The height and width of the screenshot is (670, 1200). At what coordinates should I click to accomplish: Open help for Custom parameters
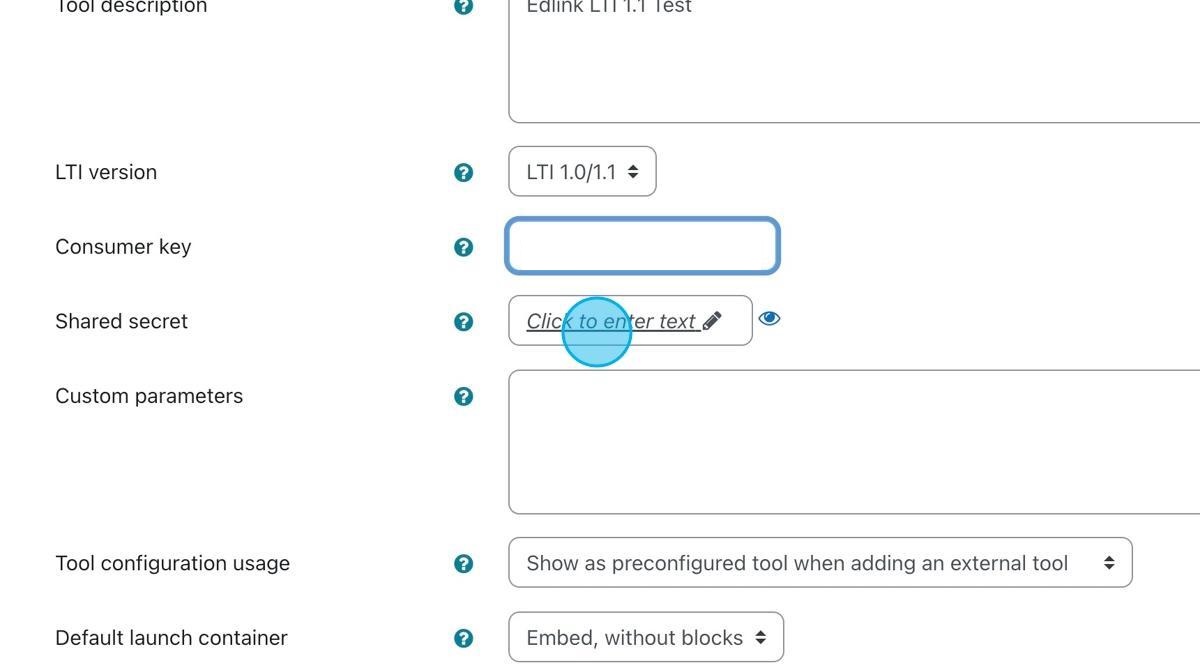pyautogui.click(x=463, y=395)
